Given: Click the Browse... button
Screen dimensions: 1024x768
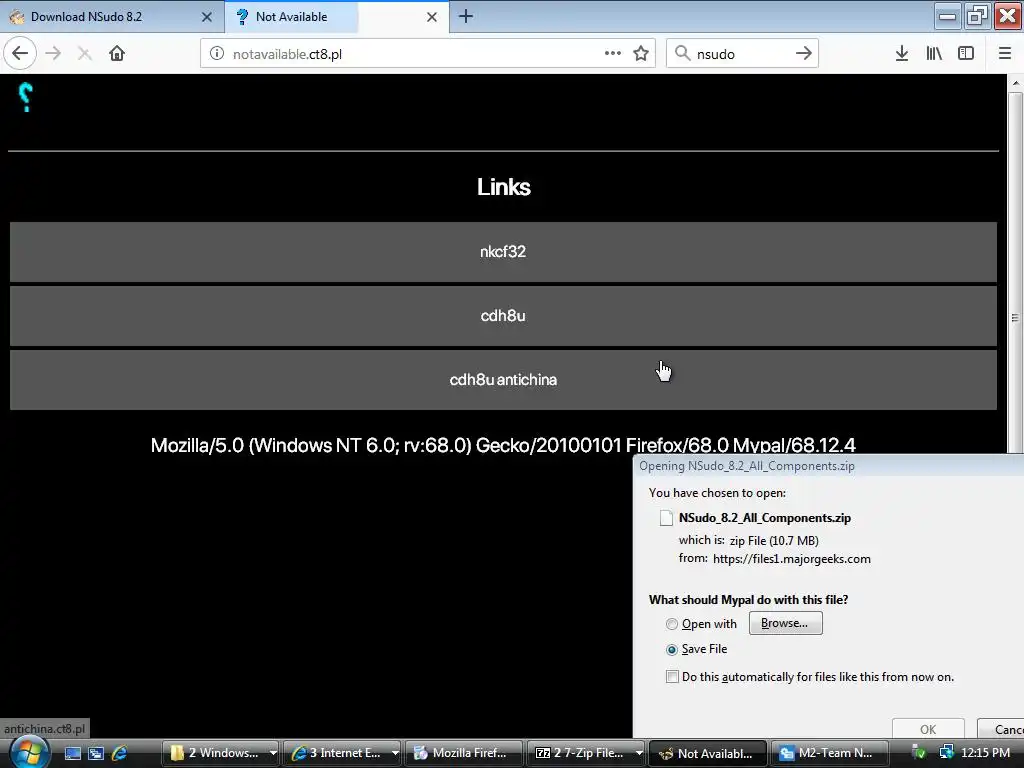Looking at the screenshot, I should point(785,624).
